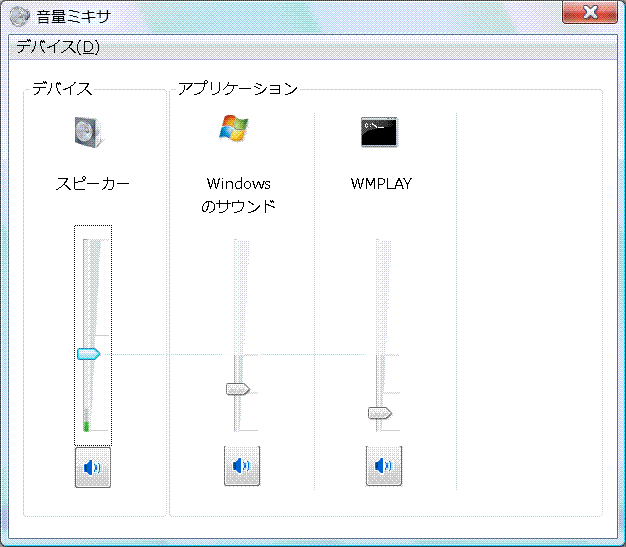The image size is (626, 547).
Task: Click the 音量ミキサ title bar icon
Action: coord(19,15)
